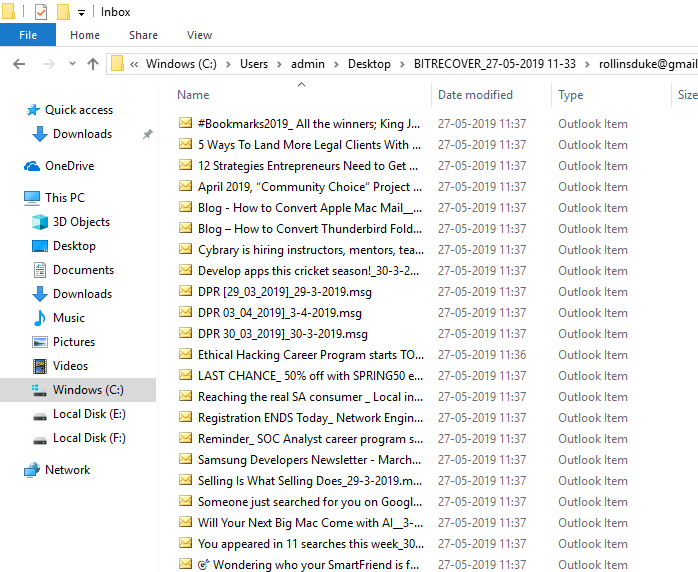The height and width of the screenshot is (572, 698).
Task: Click the New folder quick access icon
Action: click(63, 12)
